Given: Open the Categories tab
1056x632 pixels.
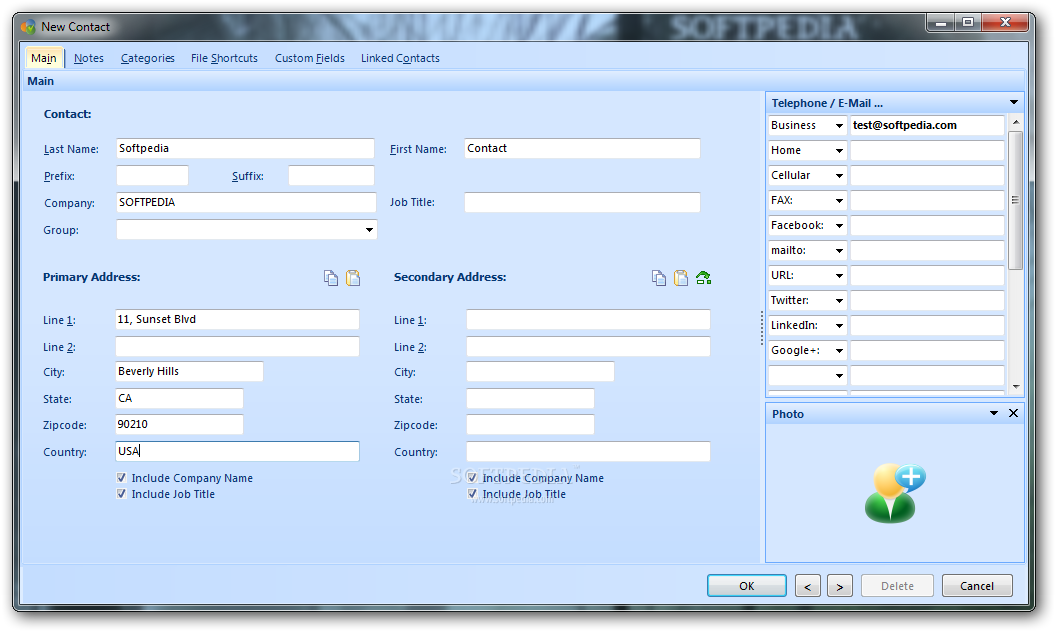Looking at the screenshot, I should pyautogui.click(x=147, y=58).
